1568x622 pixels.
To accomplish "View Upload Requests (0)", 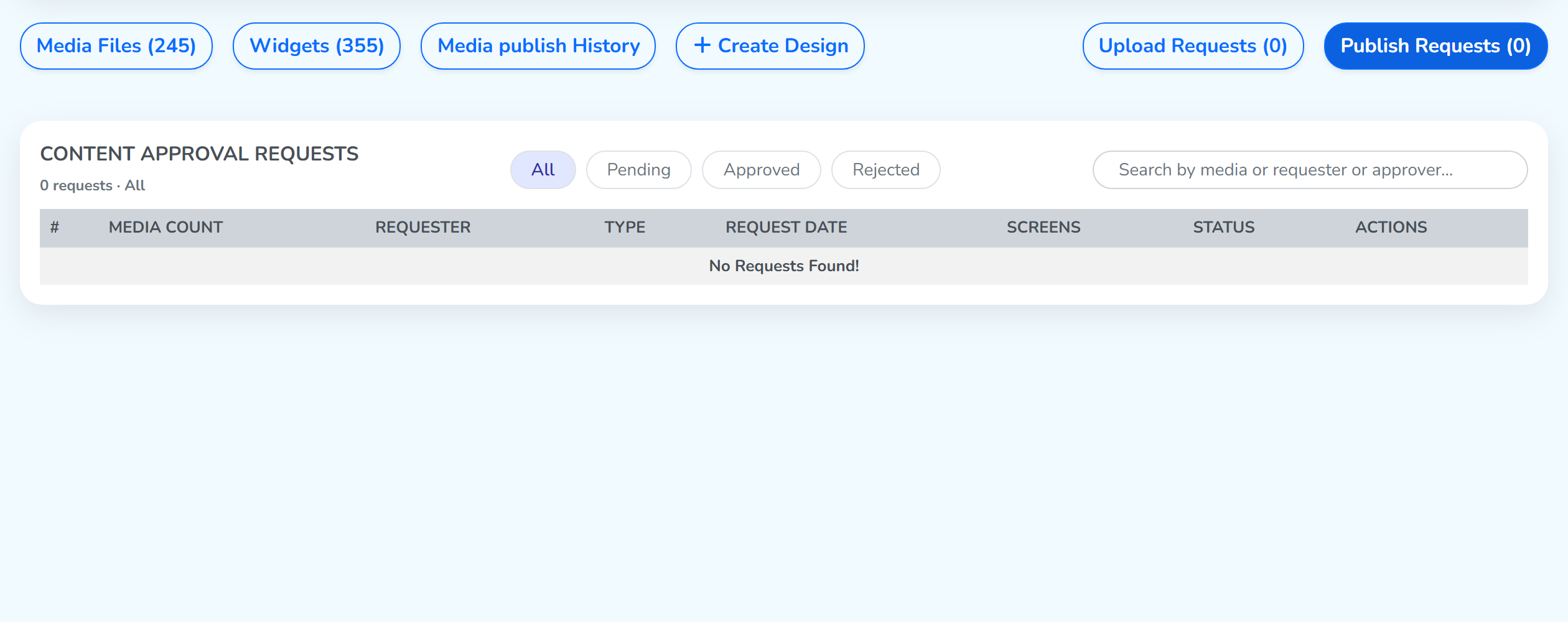I will pos(1193,46).
